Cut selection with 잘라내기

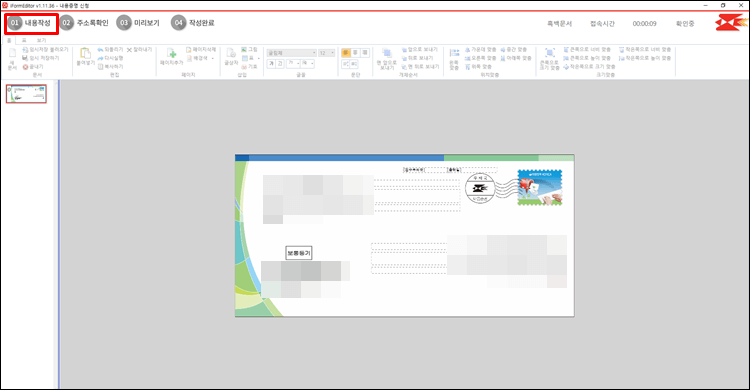tap(139, 50)
